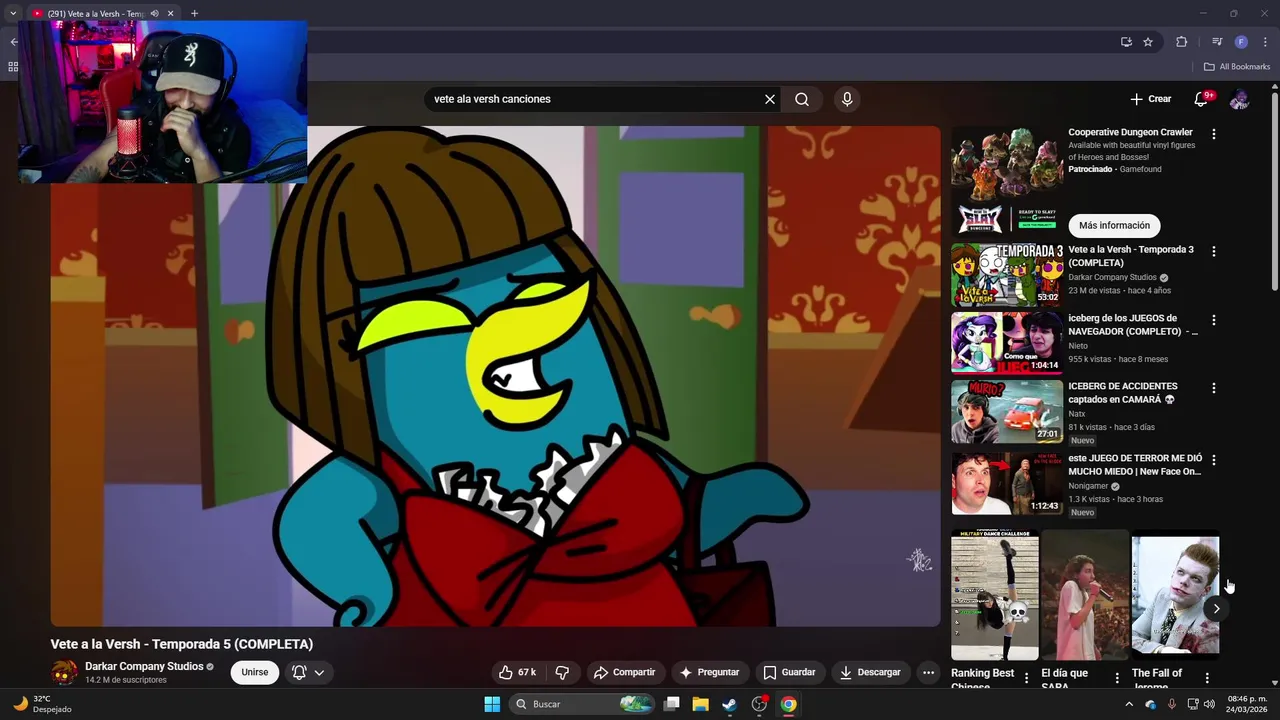The width and height of the screenshot is (1280, 720).
Task: Show next shorts with the right chevron
Action: pyautogui.click(x=1216, y=609)
